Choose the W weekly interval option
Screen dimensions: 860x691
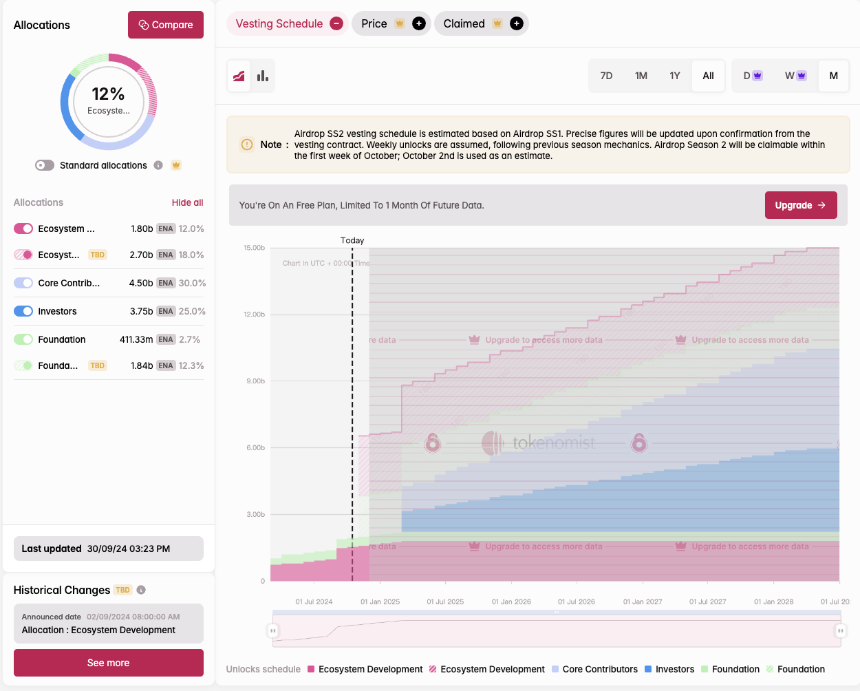tap(795, 76)
